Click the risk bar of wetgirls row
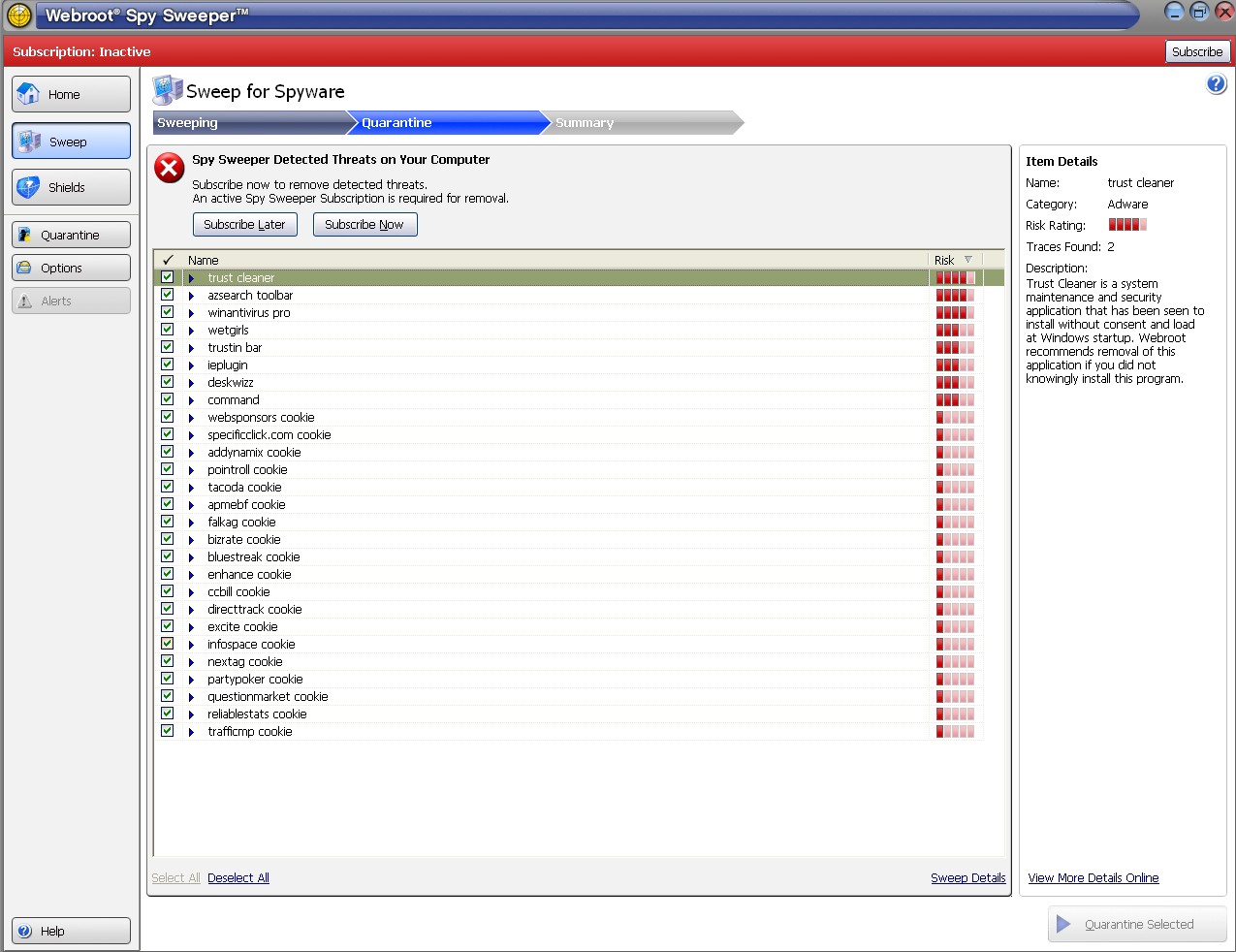The image size is (1236, 952). click(x=955, y=330)
